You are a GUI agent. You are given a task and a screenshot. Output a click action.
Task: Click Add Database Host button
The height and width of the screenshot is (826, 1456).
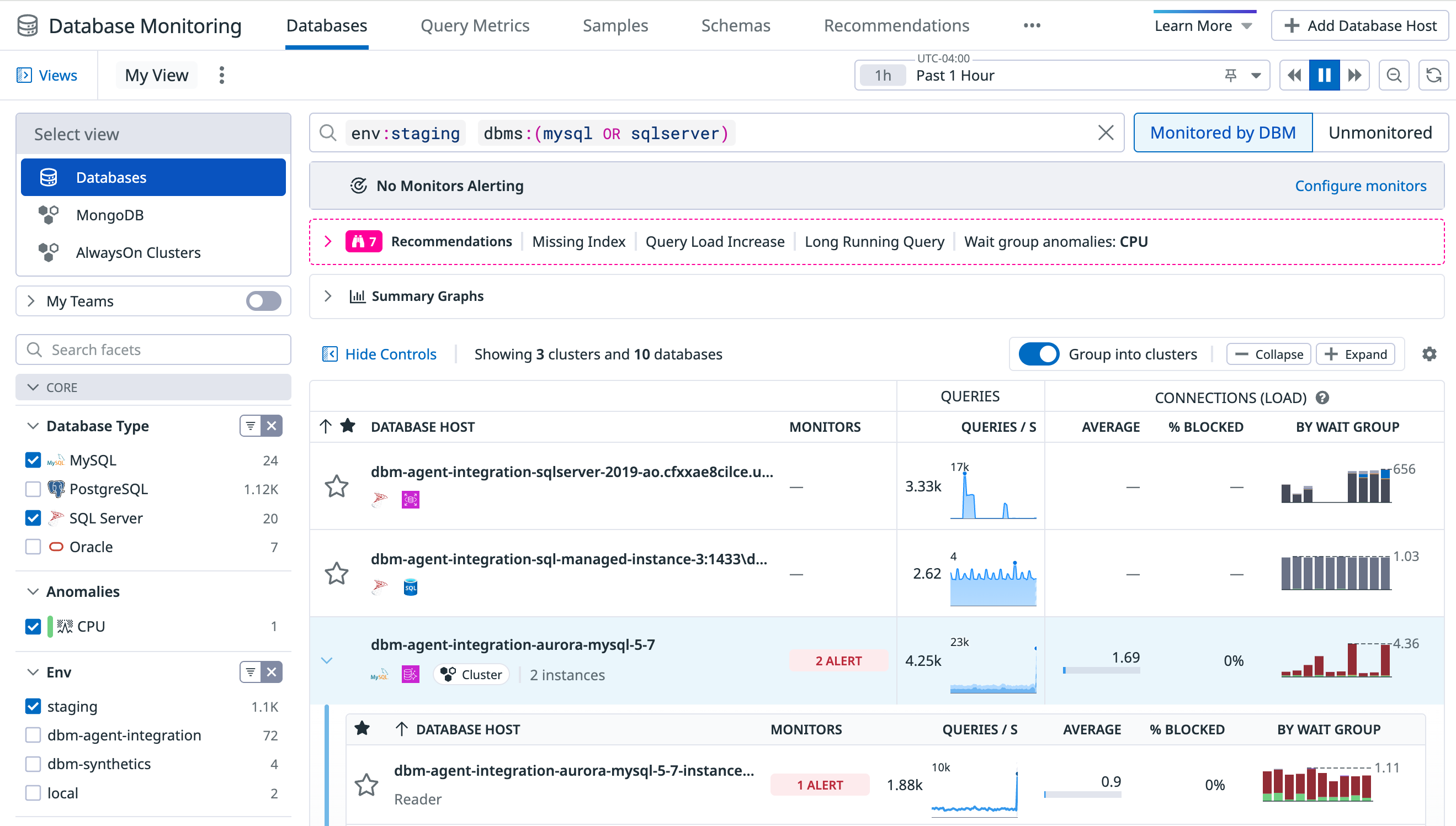tap(1359, 26)
